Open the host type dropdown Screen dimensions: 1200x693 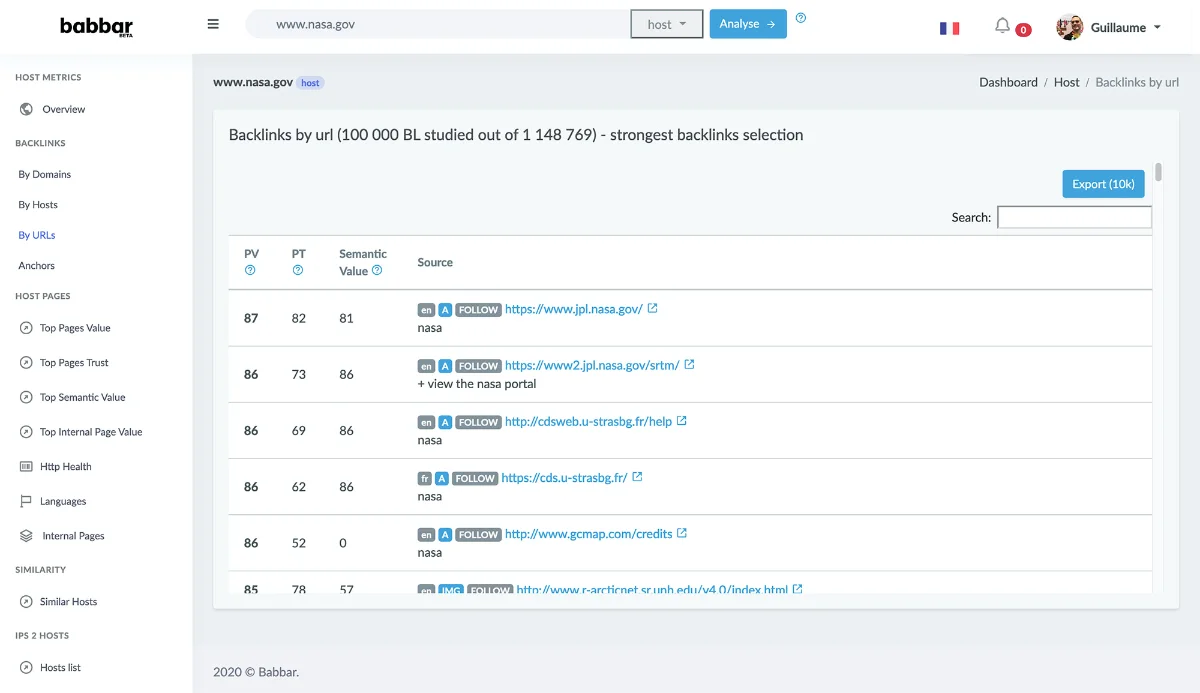(x=666, y=24)
